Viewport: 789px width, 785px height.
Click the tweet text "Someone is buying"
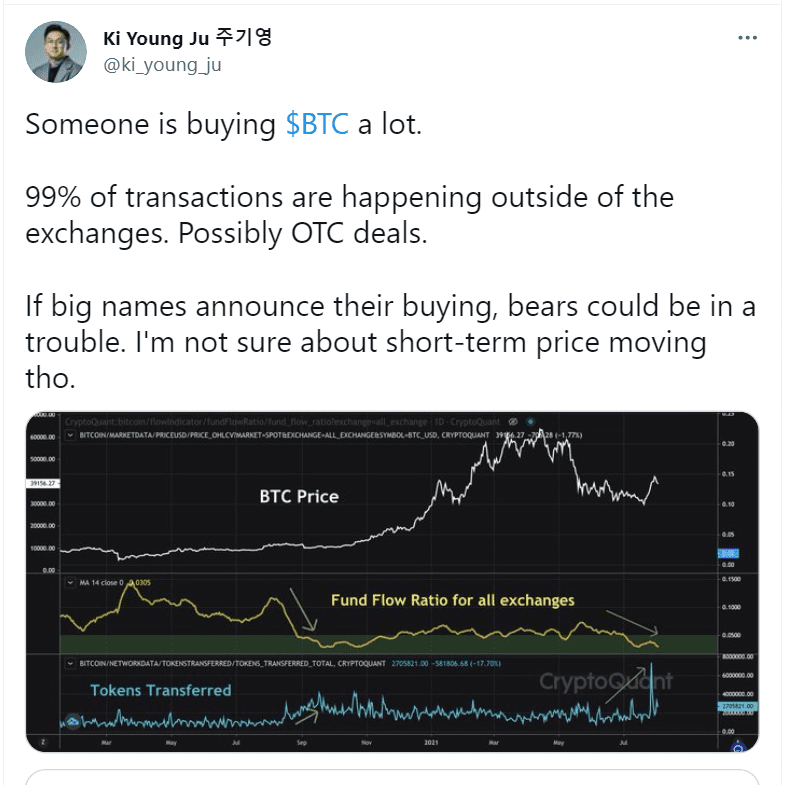coord(150,124)
